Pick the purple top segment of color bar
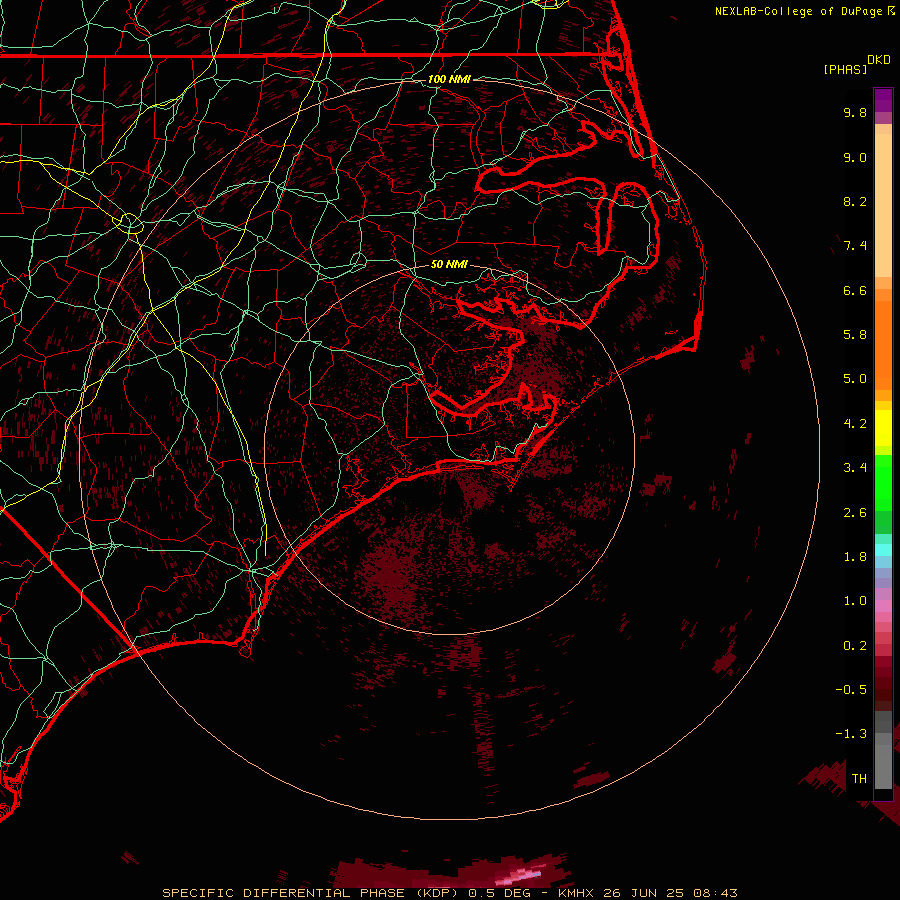900x900 pixels. 883,100
